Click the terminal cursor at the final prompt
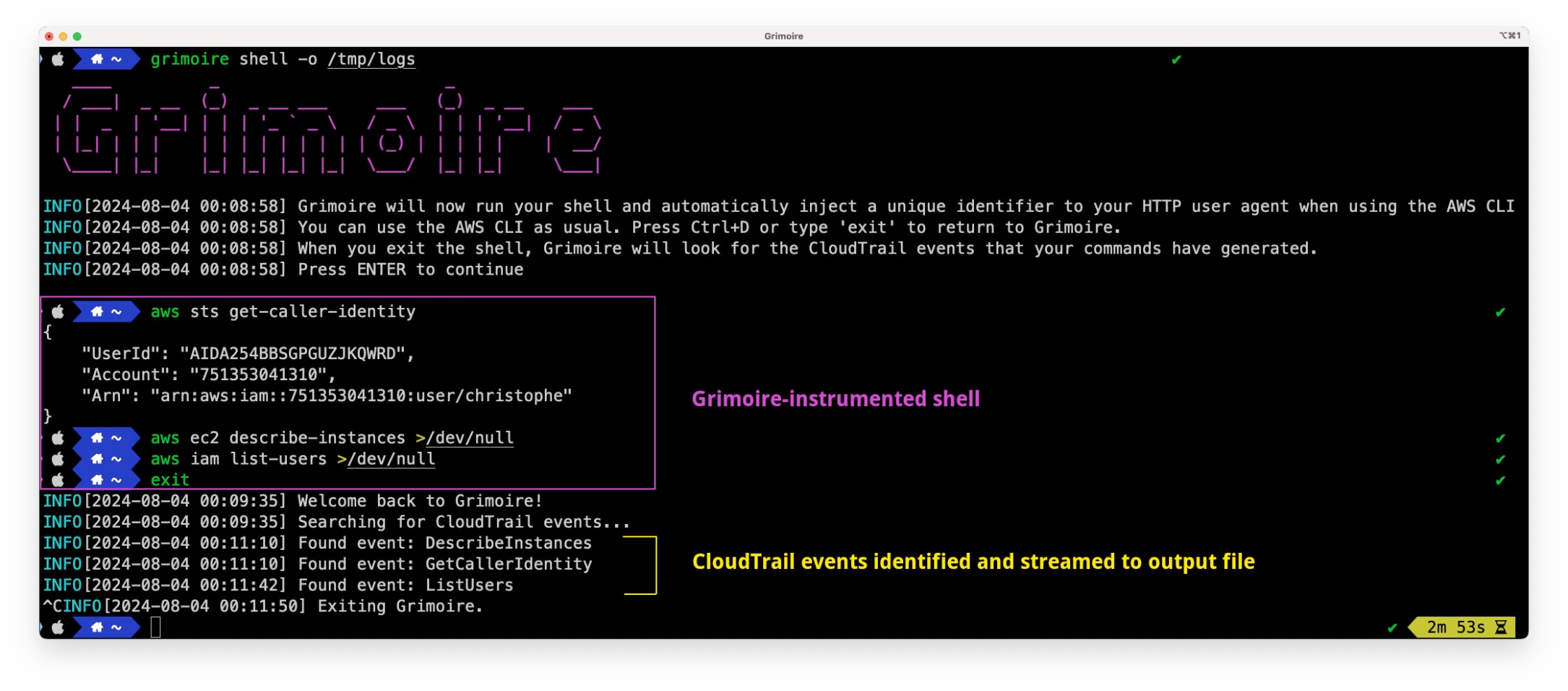The image size is (1568, 691). tap(155, 627)
